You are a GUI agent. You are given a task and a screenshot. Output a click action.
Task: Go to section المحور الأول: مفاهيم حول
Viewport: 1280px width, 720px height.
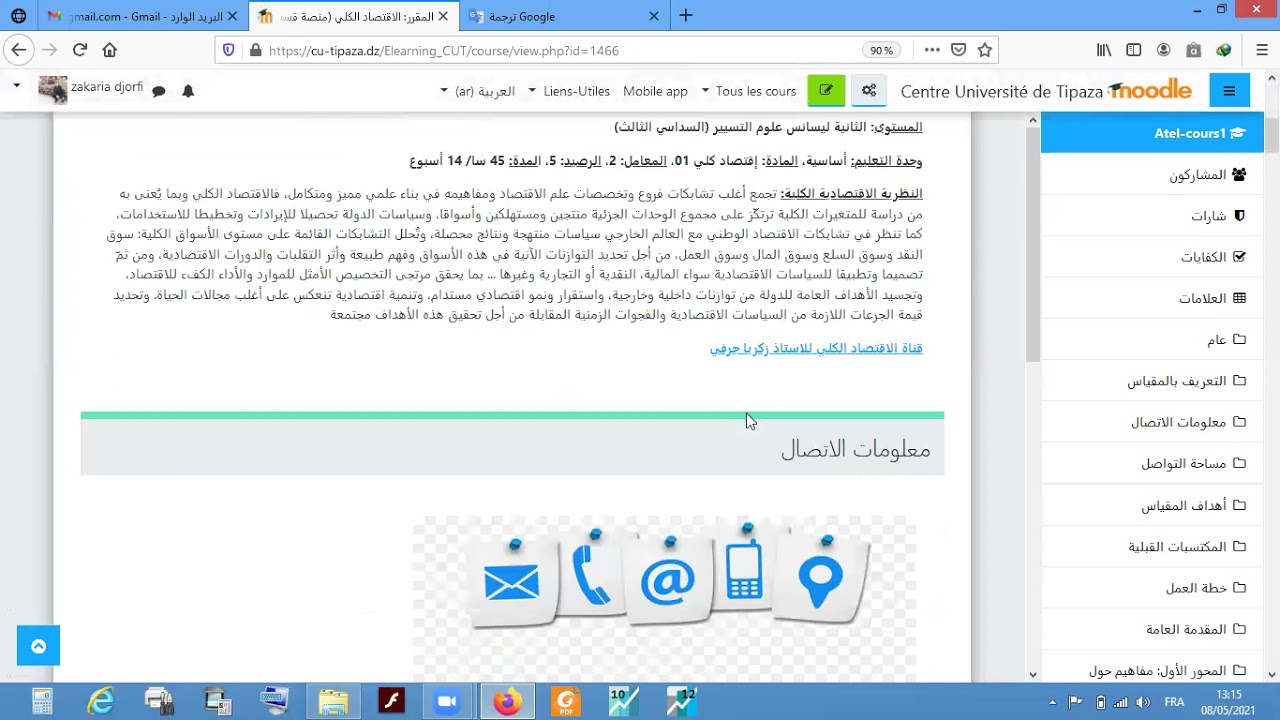click(1152, 668)
